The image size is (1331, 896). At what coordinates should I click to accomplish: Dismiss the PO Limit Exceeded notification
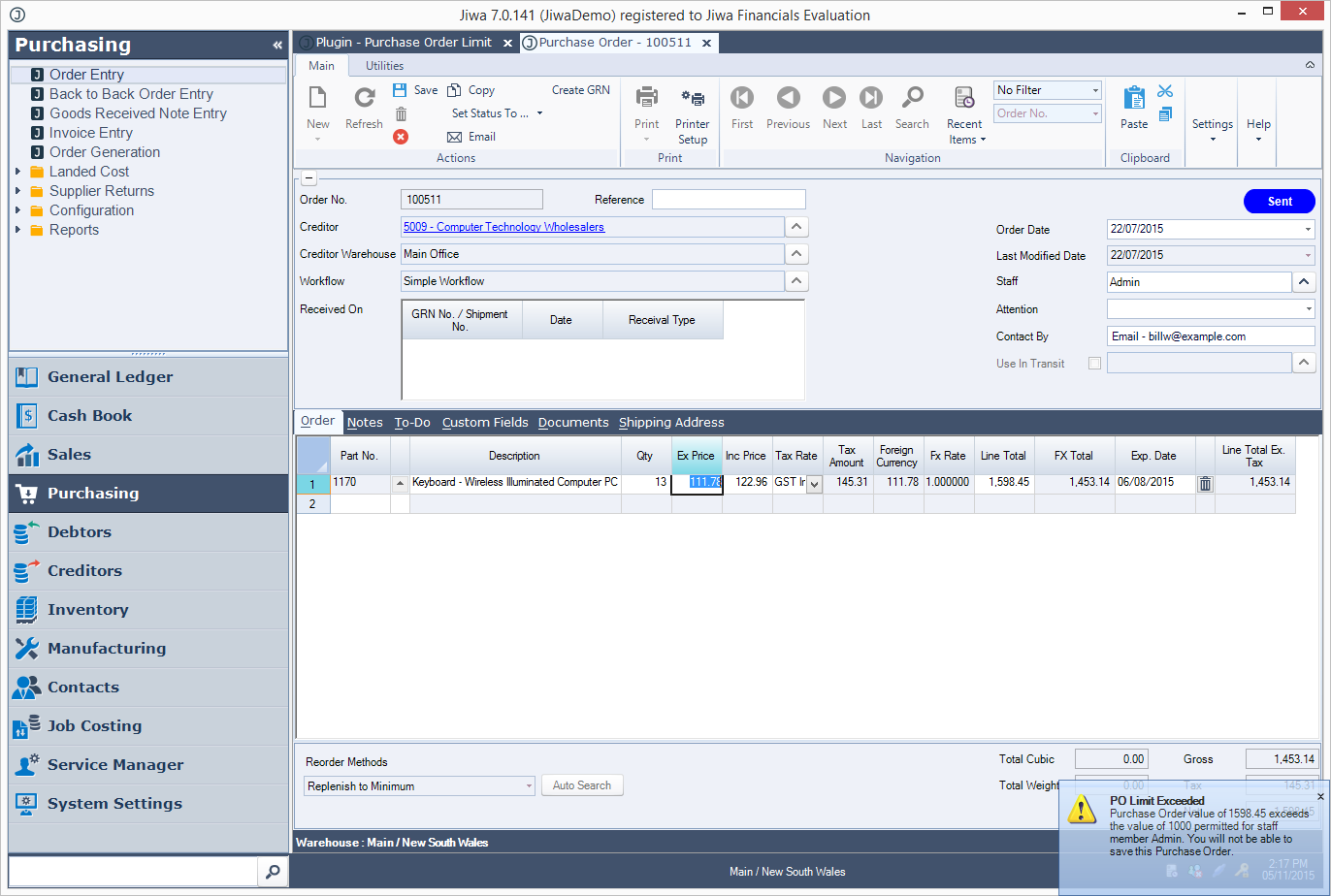(x=1319, y=796)
